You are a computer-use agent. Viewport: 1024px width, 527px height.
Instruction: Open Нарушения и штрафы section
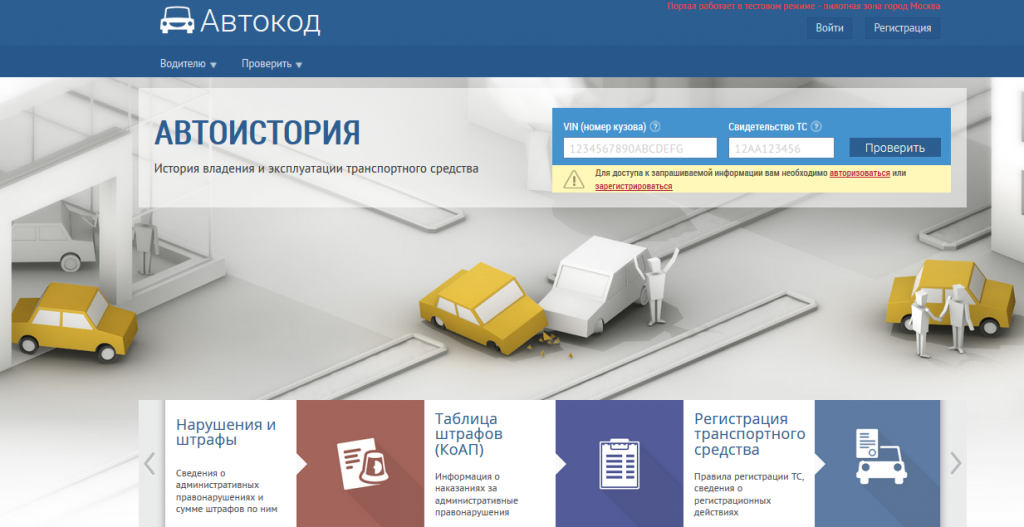(225, 431)
